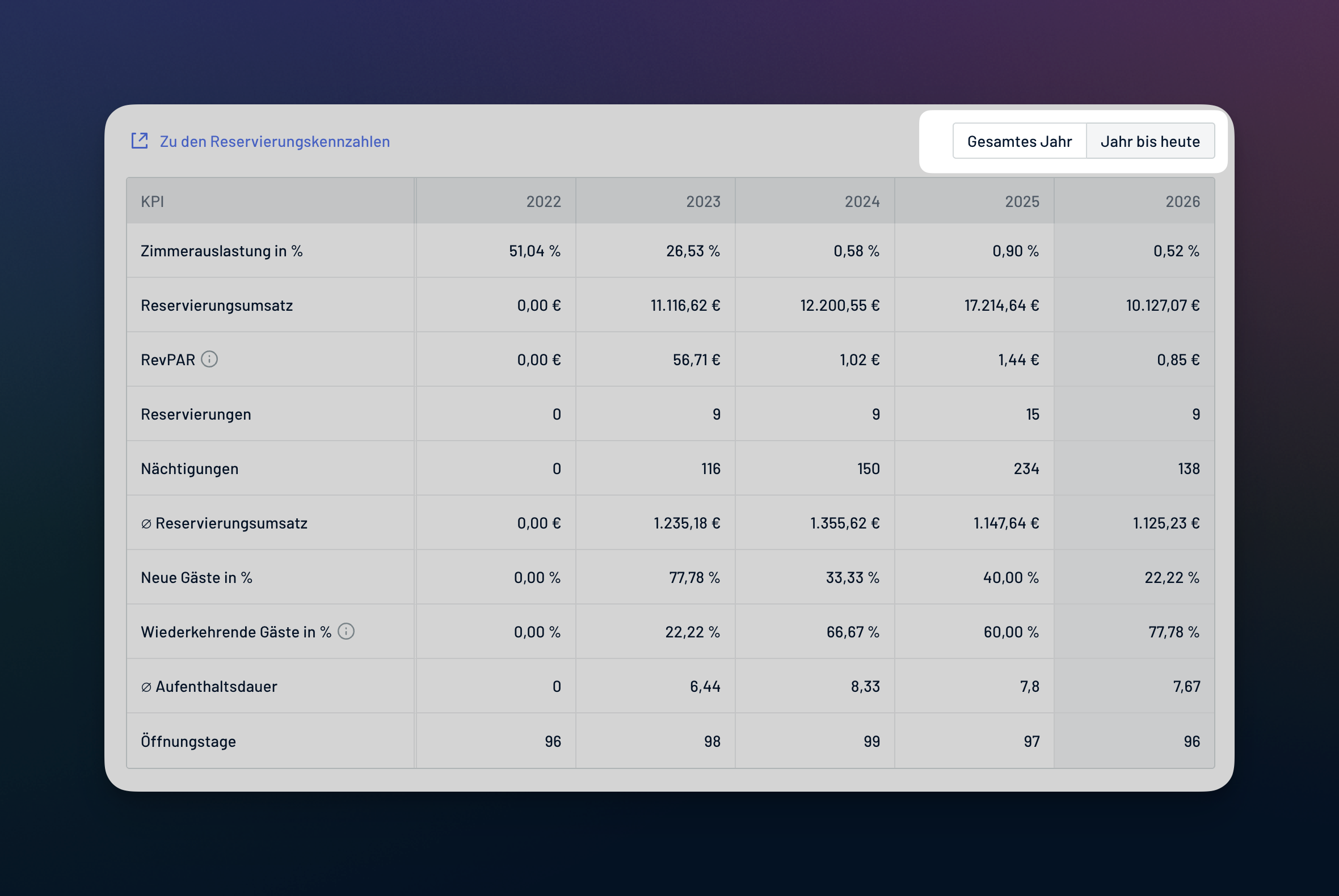Open the Zu den Reservierungskennzahlen link
Image resolution: width=1339 pixels, height=896 pixels.
(x=275, y=141)
